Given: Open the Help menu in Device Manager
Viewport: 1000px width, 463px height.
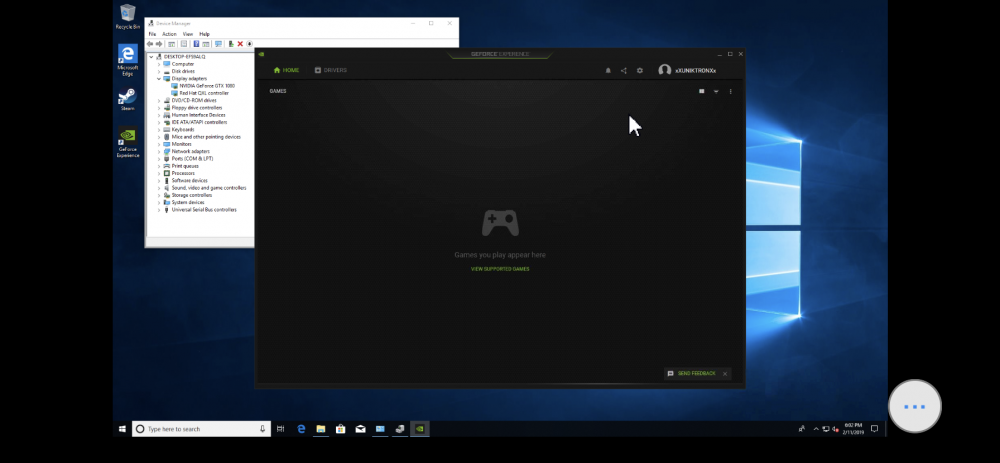Looking at the screenshot, I should tap(204, 34).
